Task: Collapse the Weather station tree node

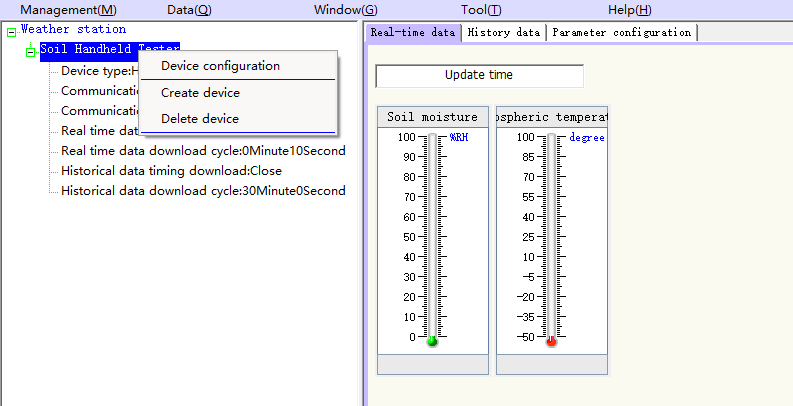Action: click(11, 31)
